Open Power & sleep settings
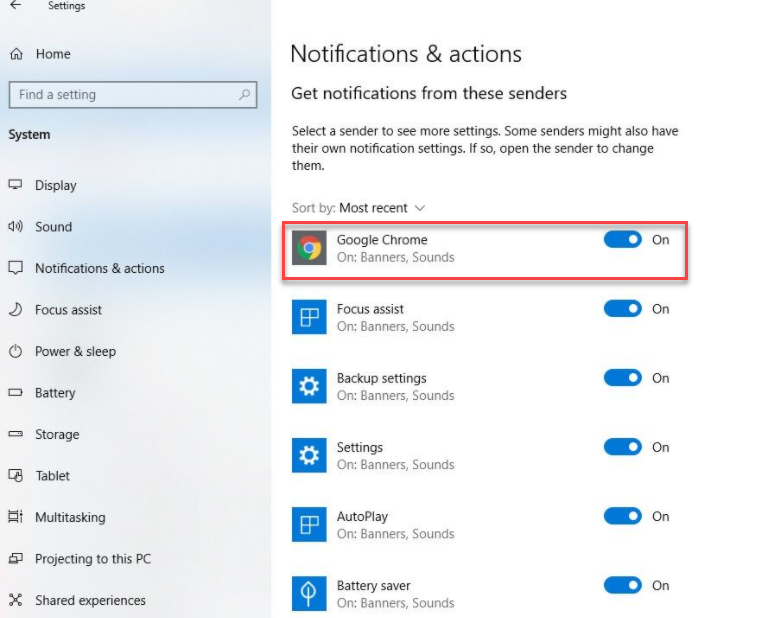Viewport: 767px width, 618px height. (x=75, y=351)
